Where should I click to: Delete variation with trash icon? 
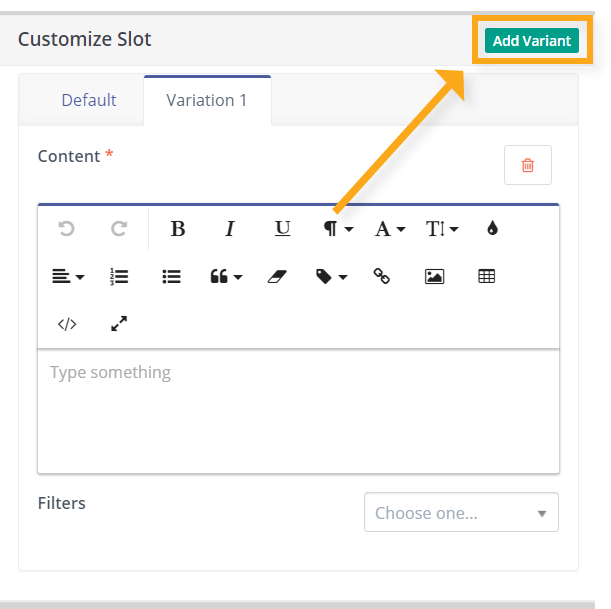[528, 165]
